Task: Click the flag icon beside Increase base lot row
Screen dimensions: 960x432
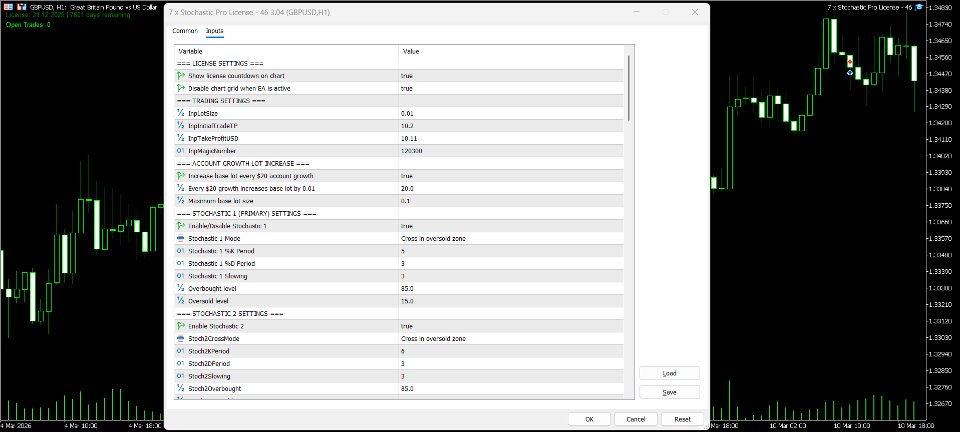Action: pos(181,176)
